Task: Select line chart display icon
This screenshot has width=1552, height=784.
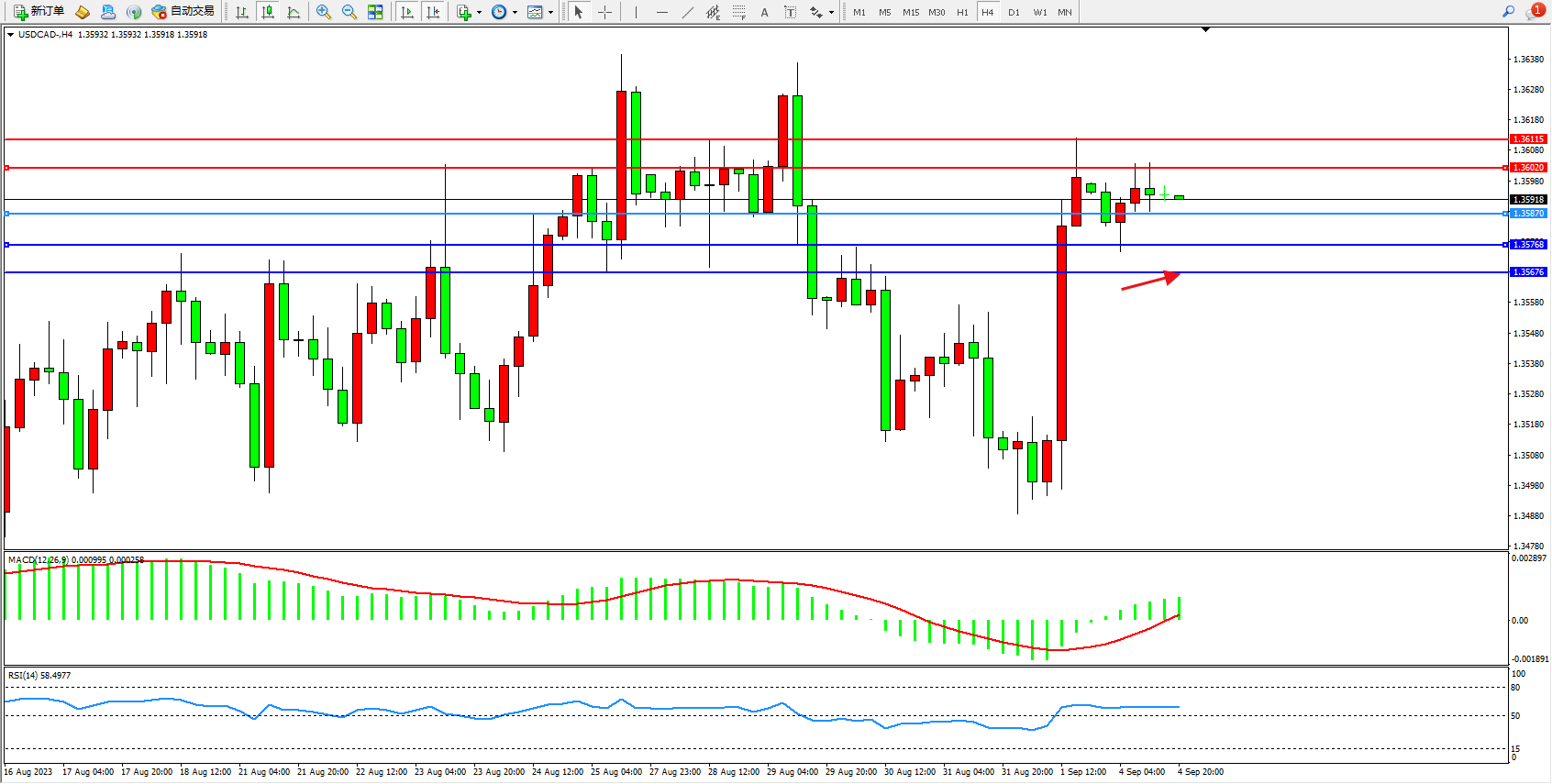Action: coord(294,12)
